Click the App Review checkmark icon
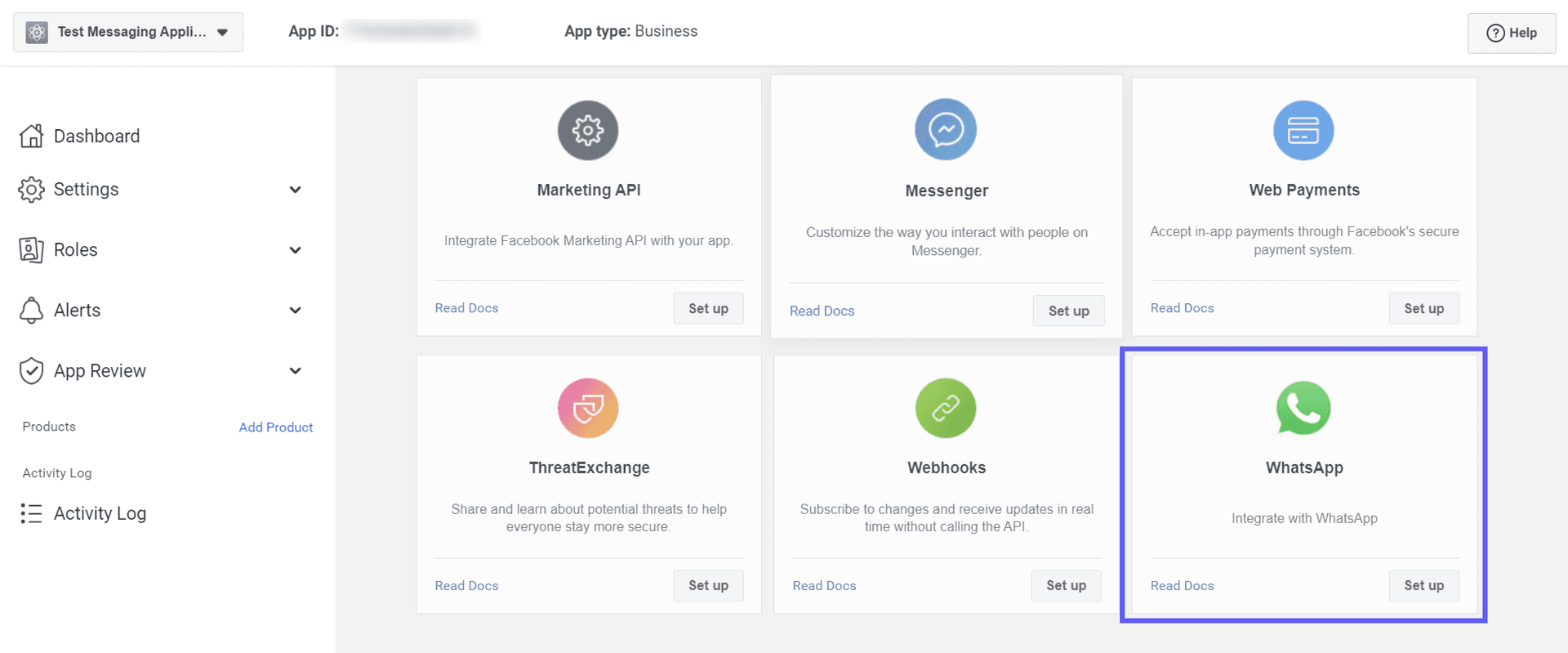1568x653 pixels. tap(31, 370)
